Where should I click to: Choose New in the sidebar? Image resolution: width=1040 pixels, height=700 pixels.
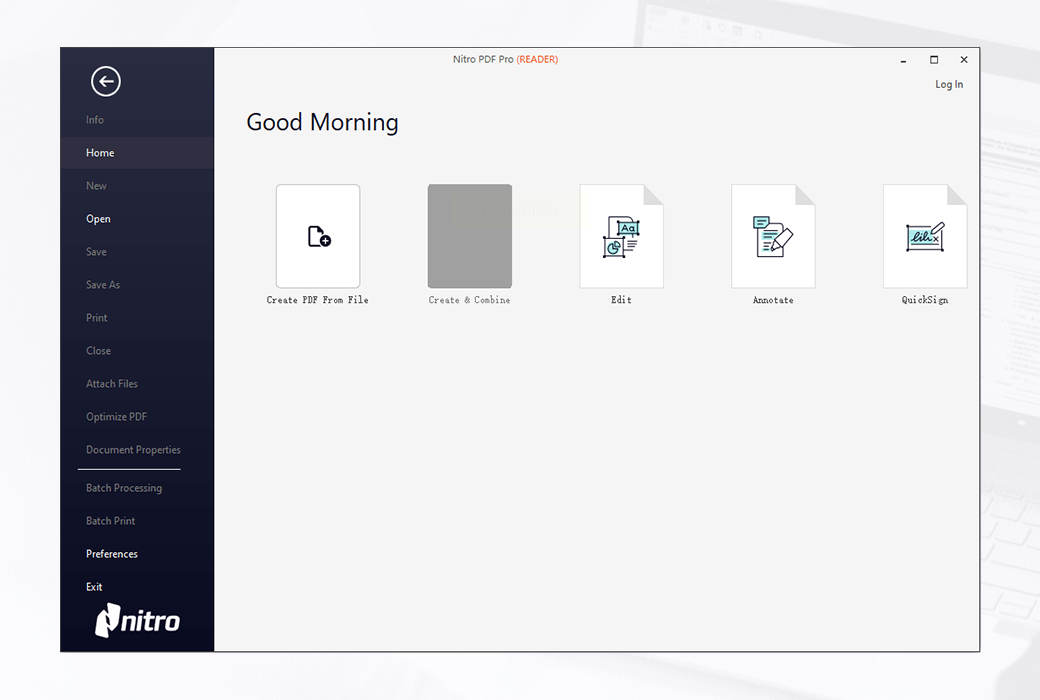tap(96, 186)
